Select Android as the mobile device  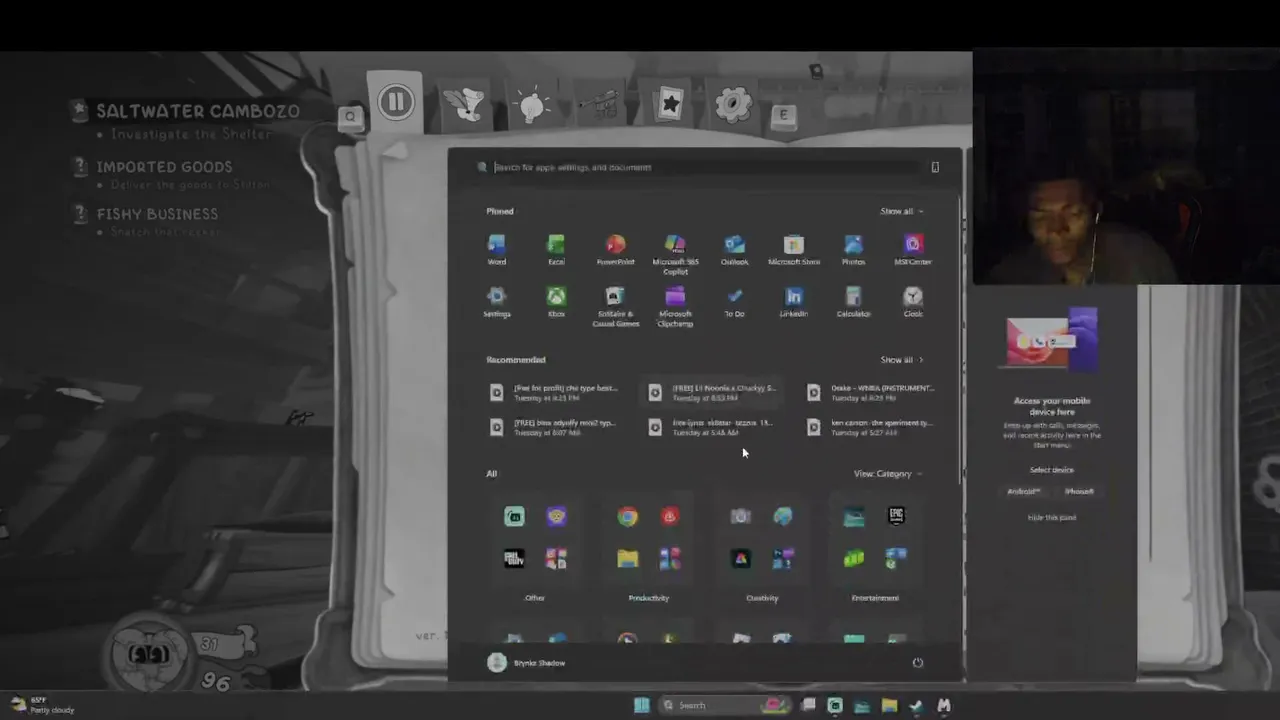[1023, 491]
